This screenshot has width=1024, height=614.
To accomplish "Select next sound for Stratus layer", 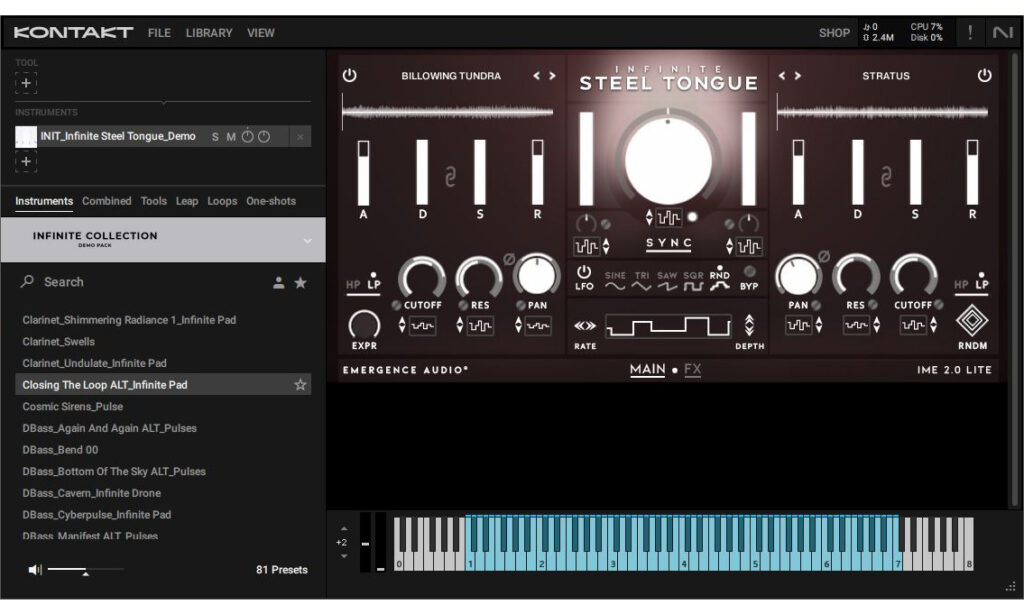I will pyautogui.click(x=797, y=76).
